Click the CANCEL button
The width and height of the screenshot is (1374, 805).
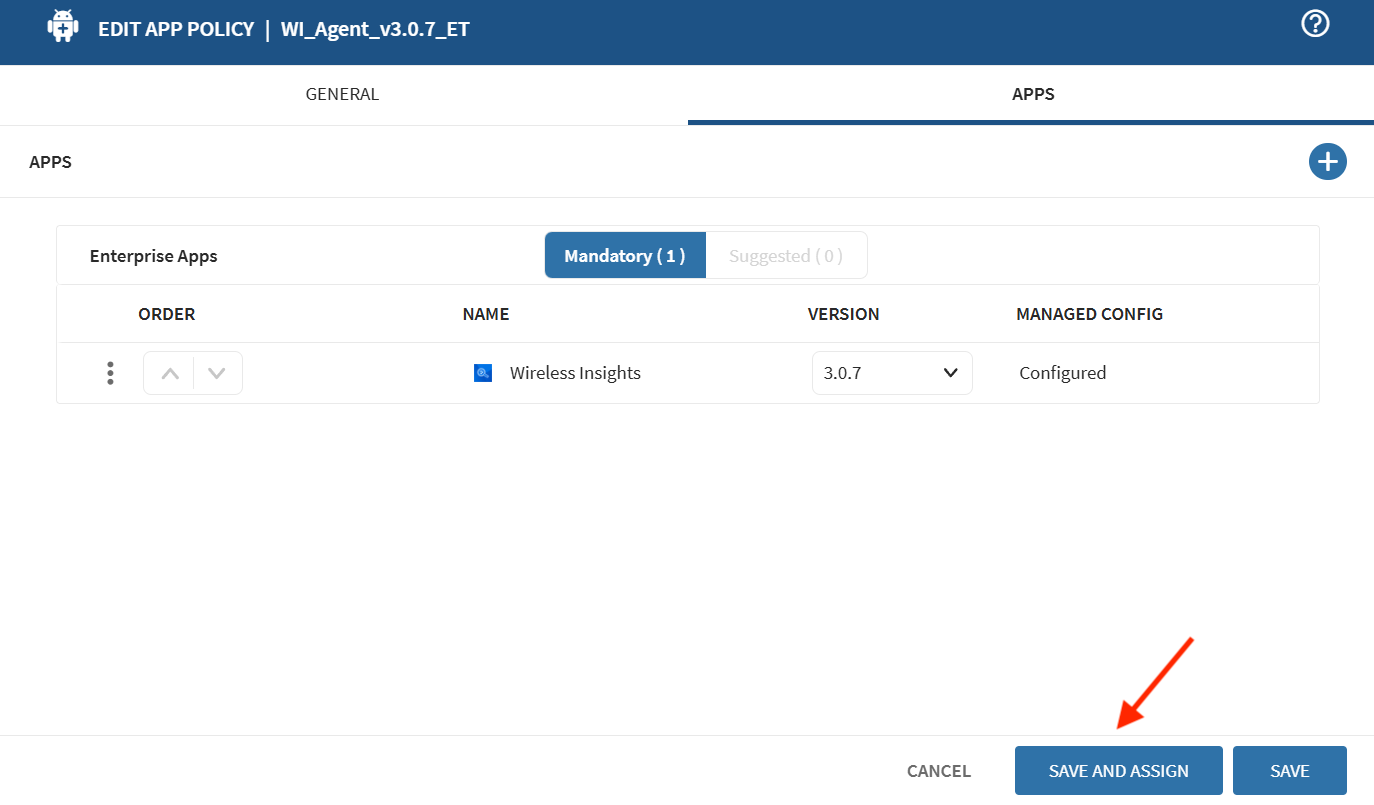pos(939,771)
